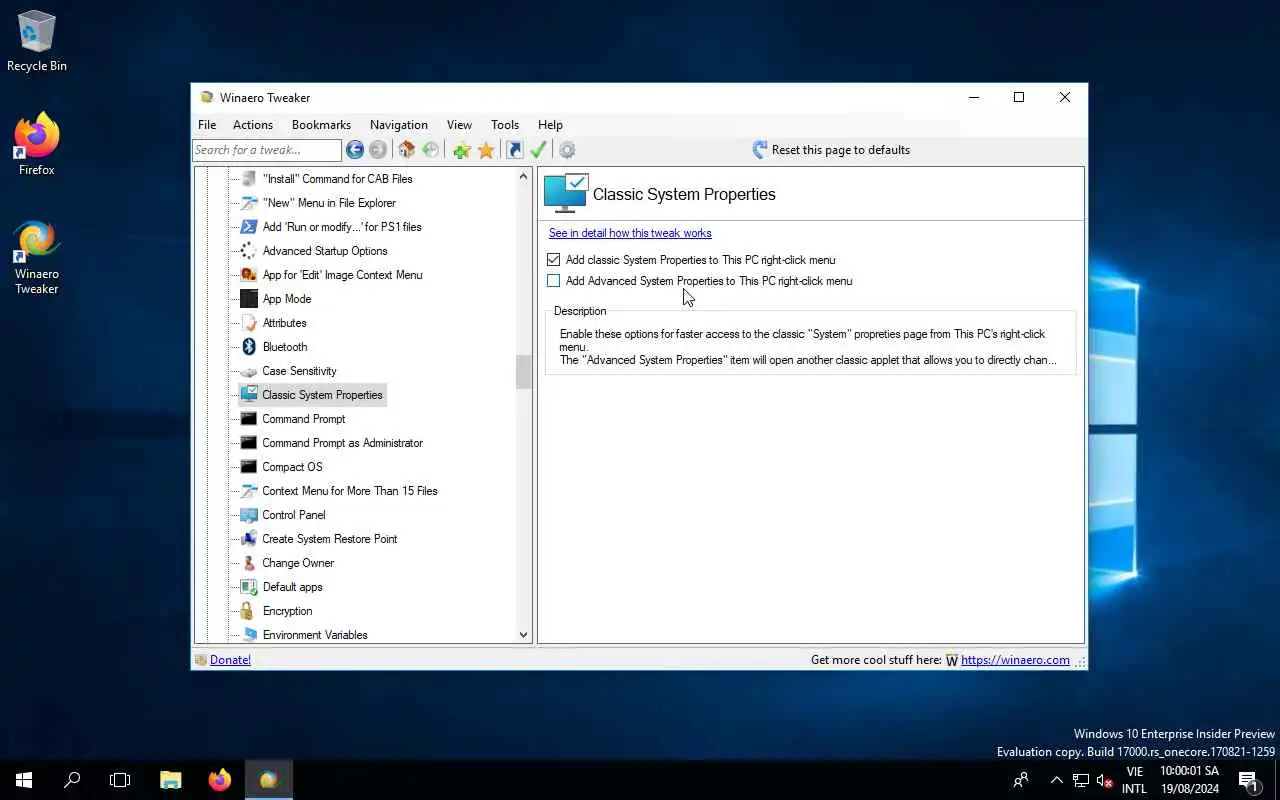Go to the Home page icon
The image size is (1280, 800).
coord(406,150)
